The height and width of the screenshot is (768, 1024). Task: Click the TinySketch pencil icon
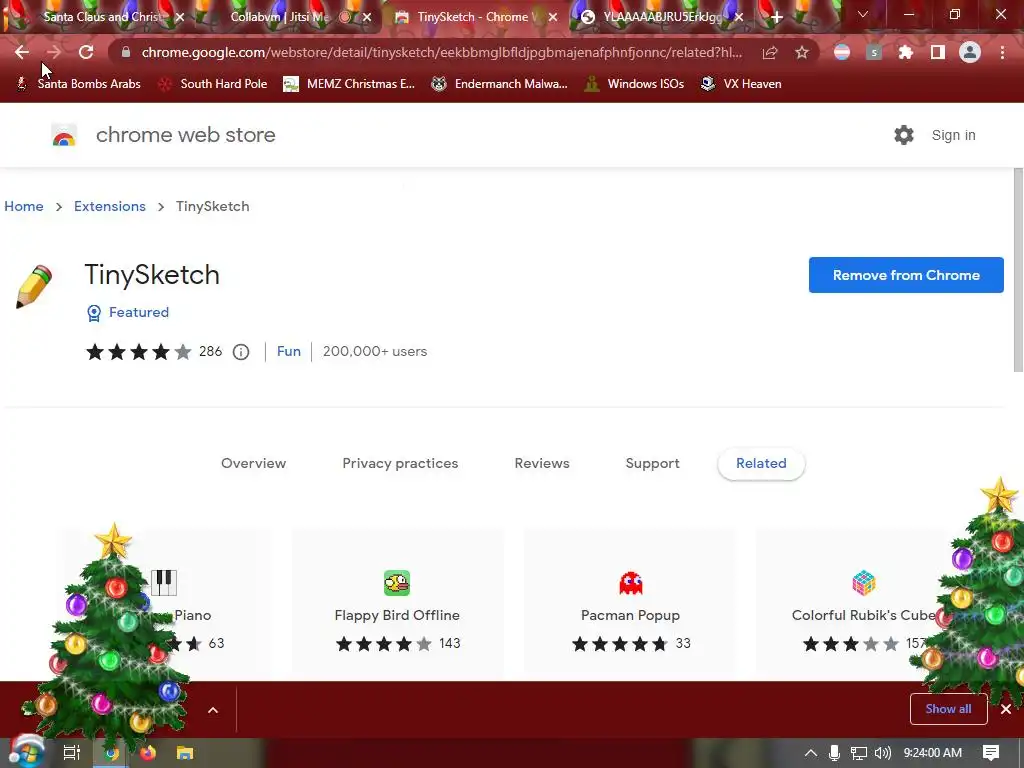pyautogui.click(x=34, y=287)
